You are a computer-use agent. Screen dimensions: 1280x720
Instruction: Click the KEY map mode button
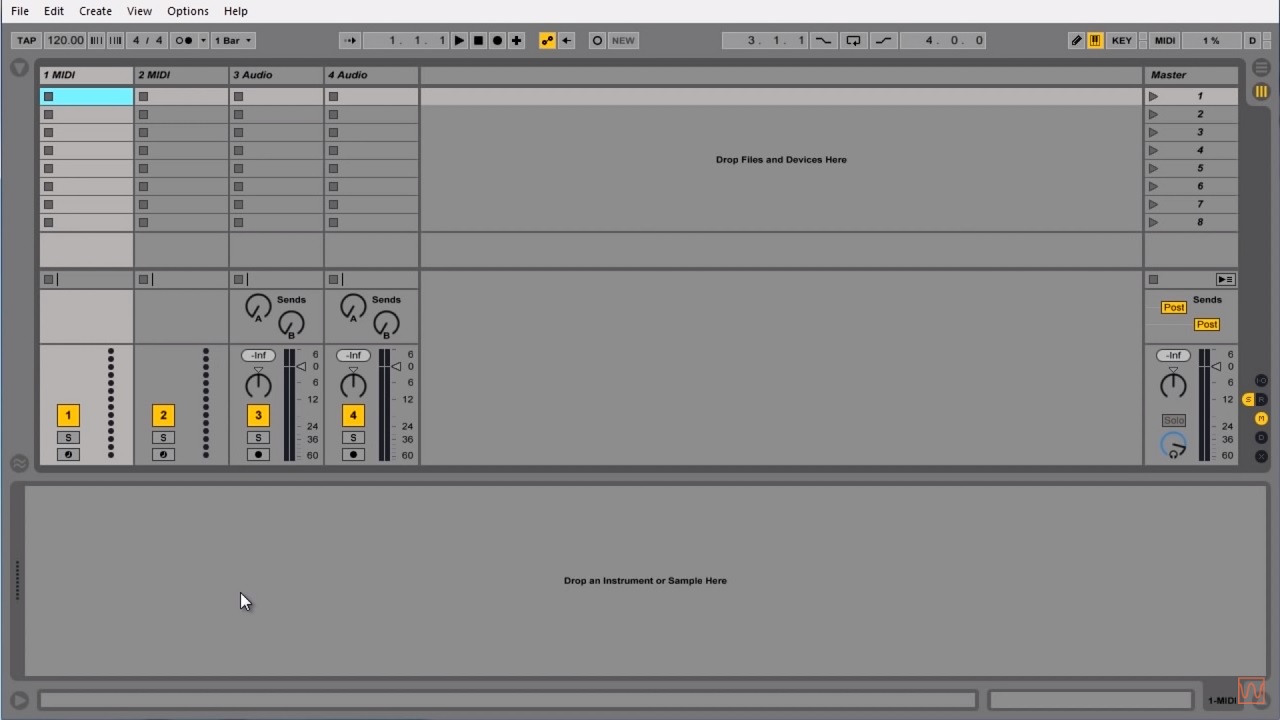point(1122,41)
